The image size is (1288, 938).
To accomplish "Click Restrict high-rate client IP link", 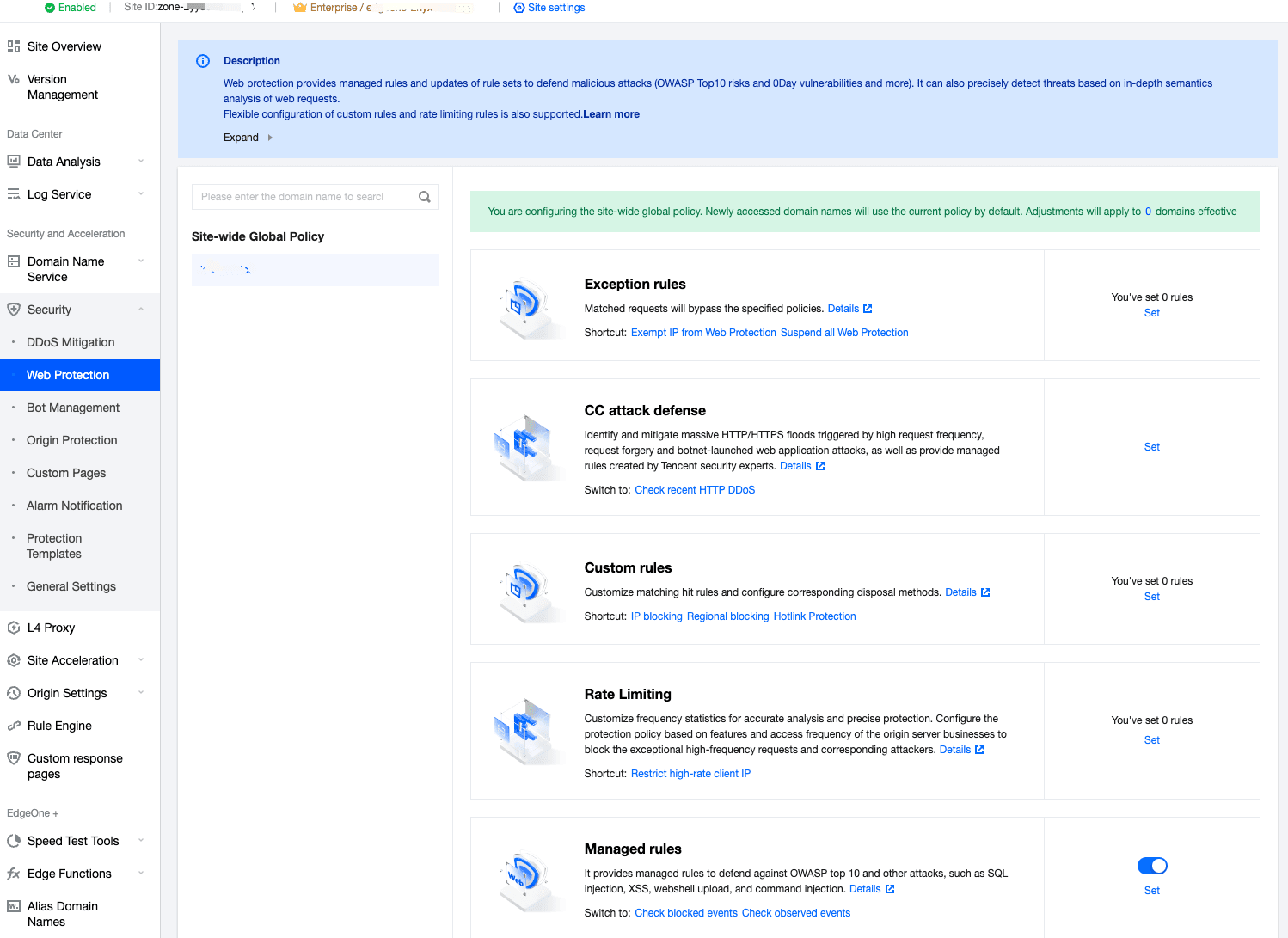I will 690,774.
